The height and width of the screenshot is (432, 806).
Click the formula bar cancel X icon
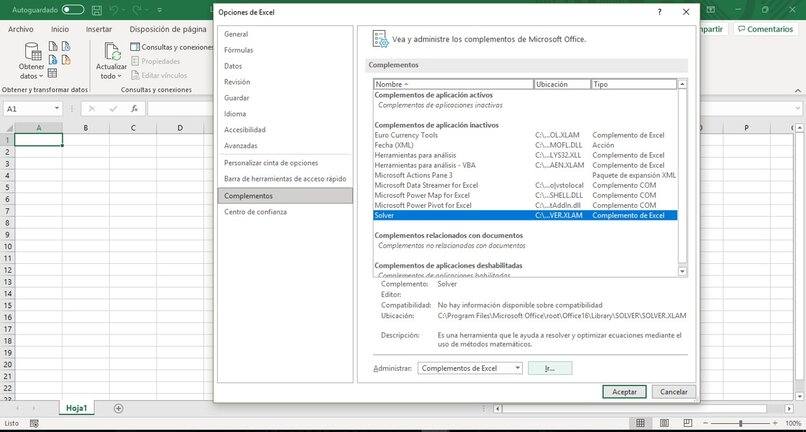[91, 109]
